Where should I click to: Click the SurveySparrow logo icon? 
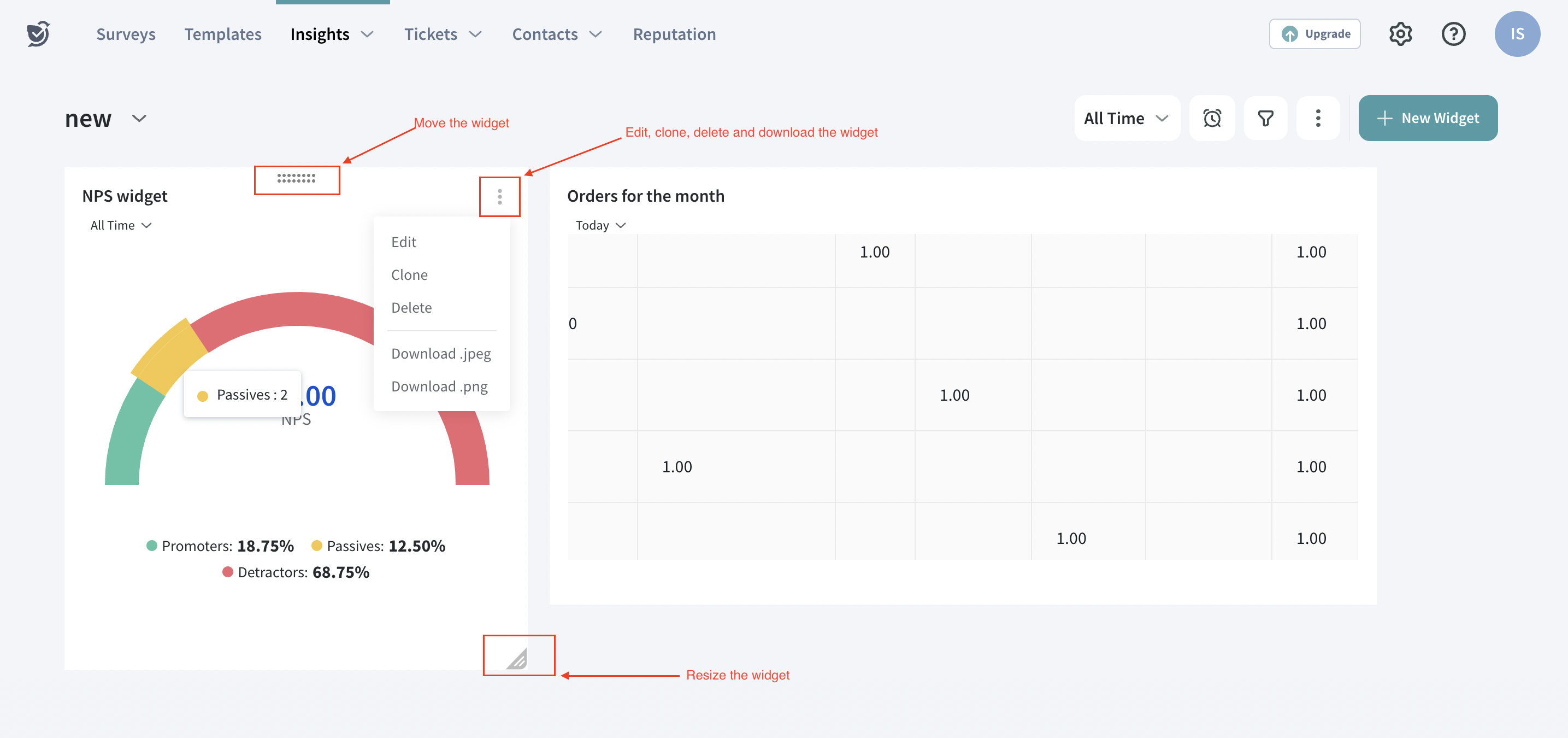(38, 34)
